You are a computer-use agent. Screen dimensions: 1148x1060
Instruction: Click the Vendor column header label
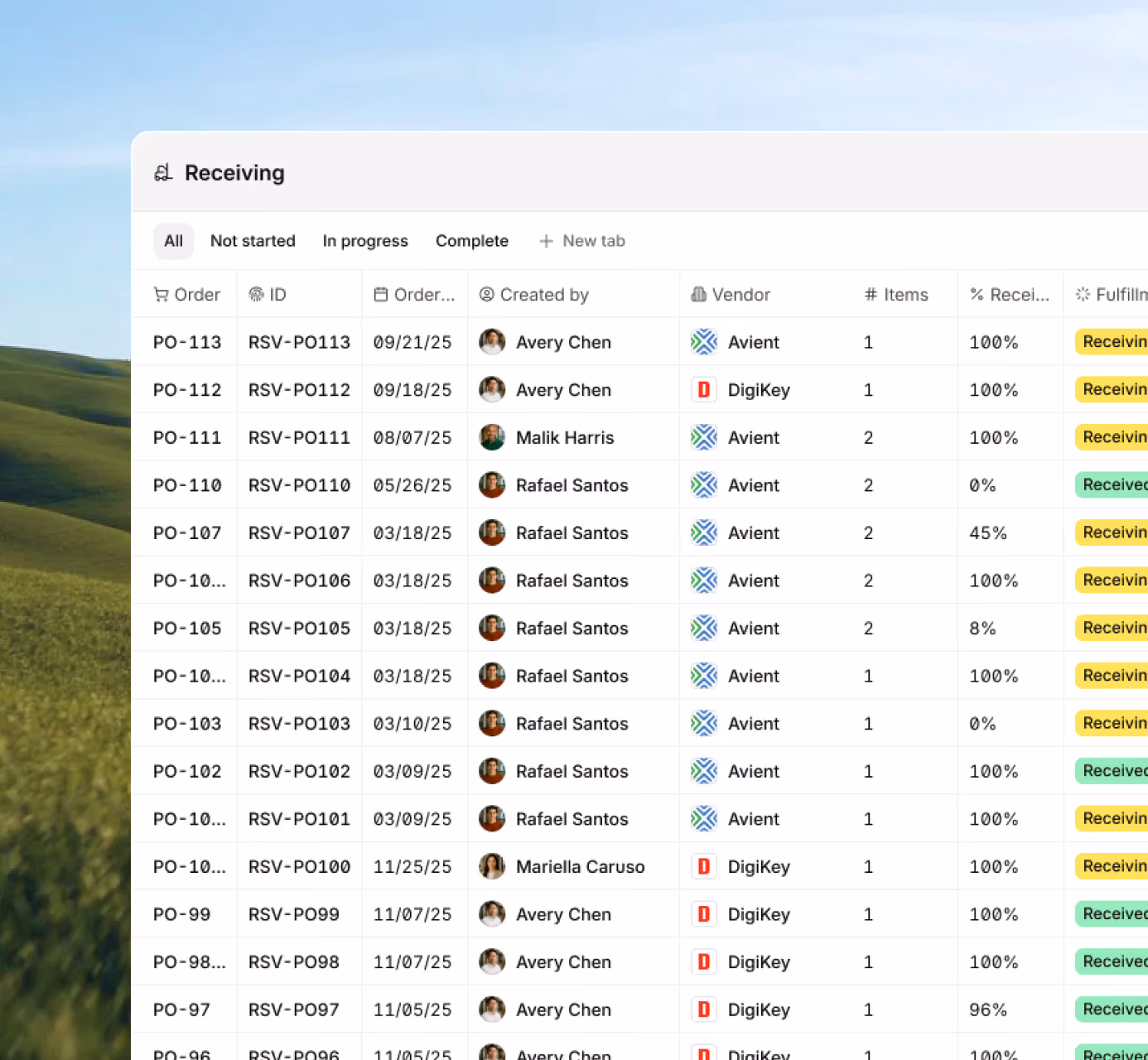pyautogui.click(x=741, y=295)
